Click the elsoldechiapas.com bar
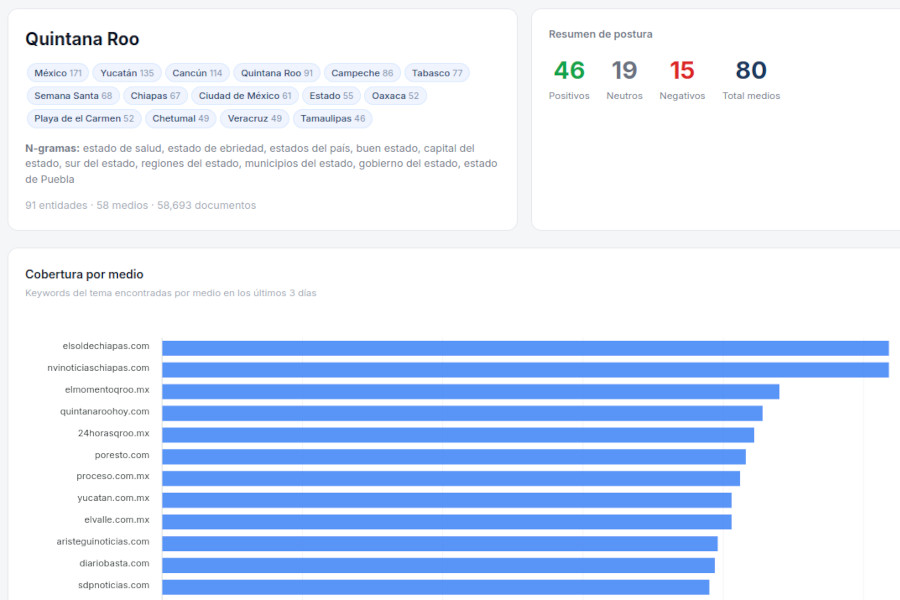This screenshot has width=900, height=600. (x=525, y=348)
